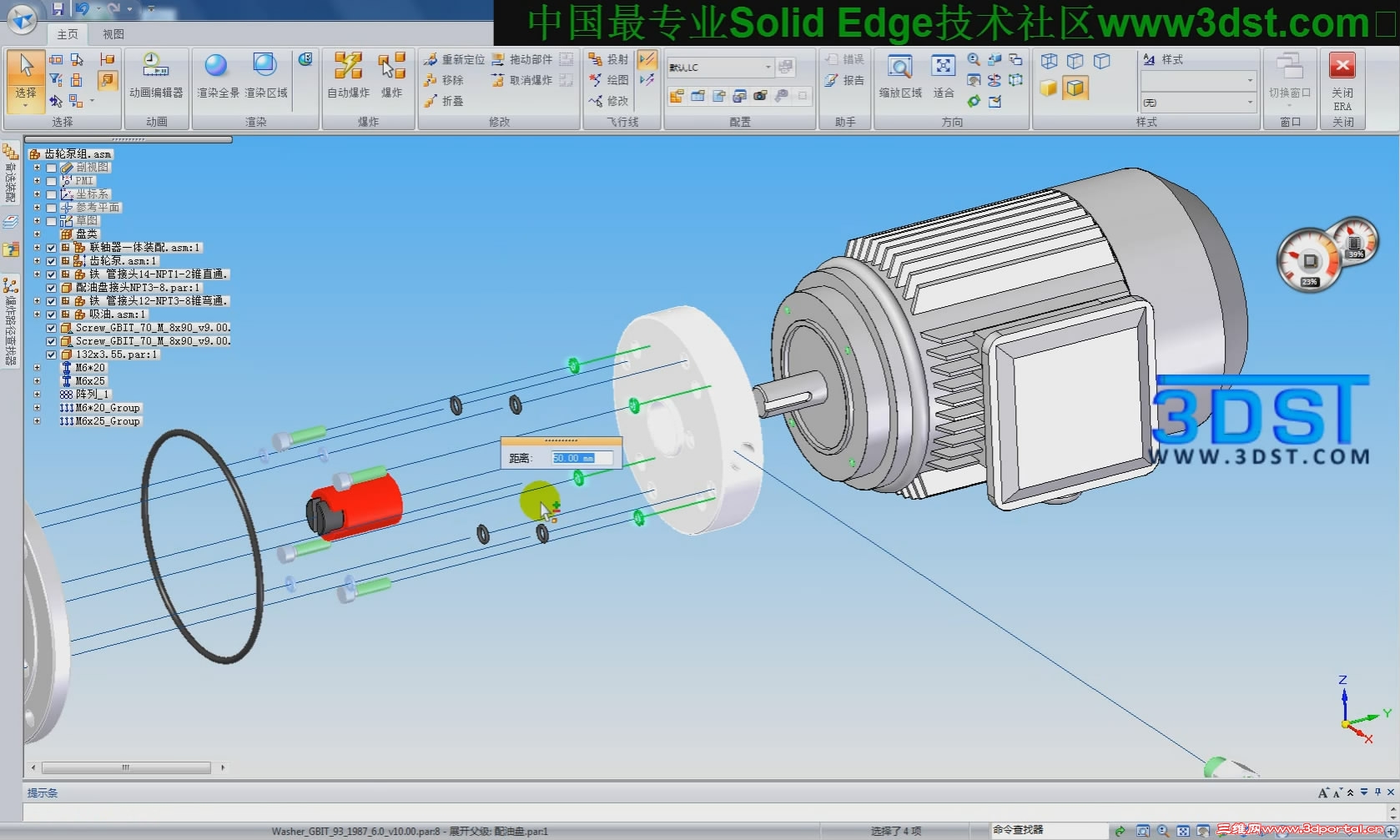This screenshot has height=840, width=1400.
Task: Click the 修改 flow line modify tool
Action: 609,101
